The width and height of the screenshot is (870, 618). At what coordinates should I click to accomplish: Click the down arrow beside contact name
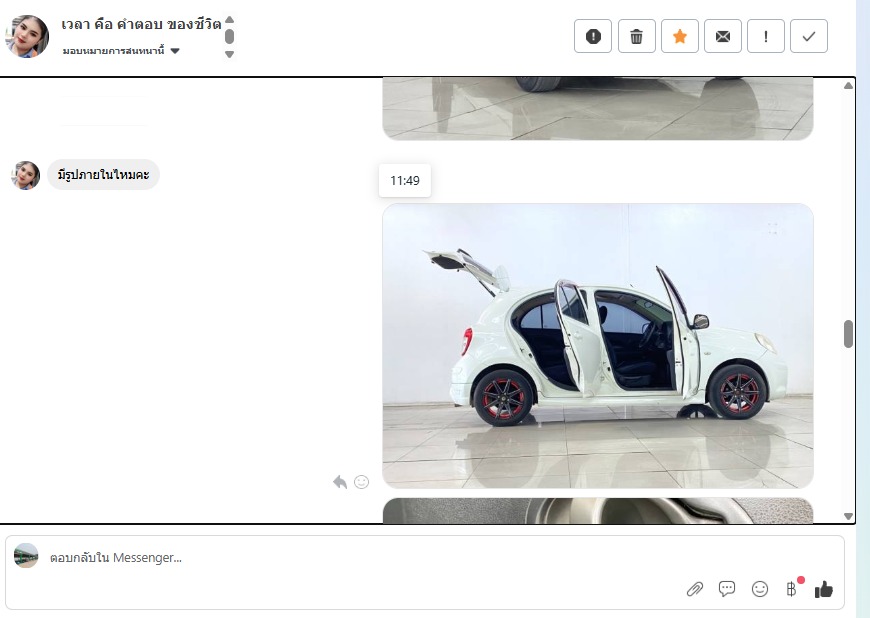229,54
